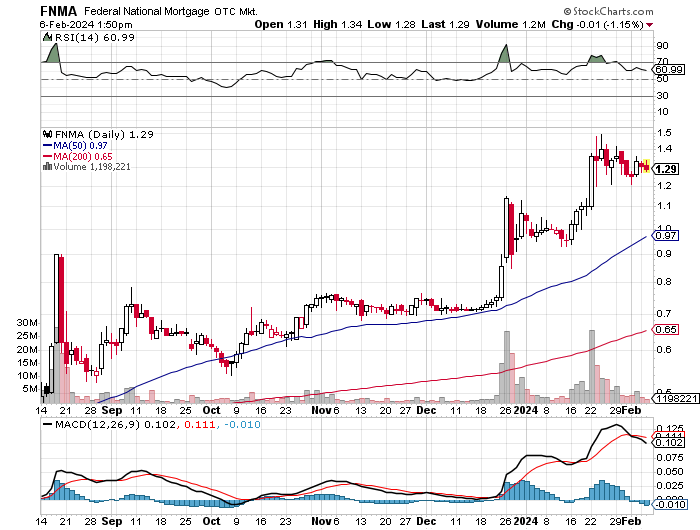Click the 1198221 volume tag on axis
The height and width of the screenshot is (530, 700).
tap(677, 398)
